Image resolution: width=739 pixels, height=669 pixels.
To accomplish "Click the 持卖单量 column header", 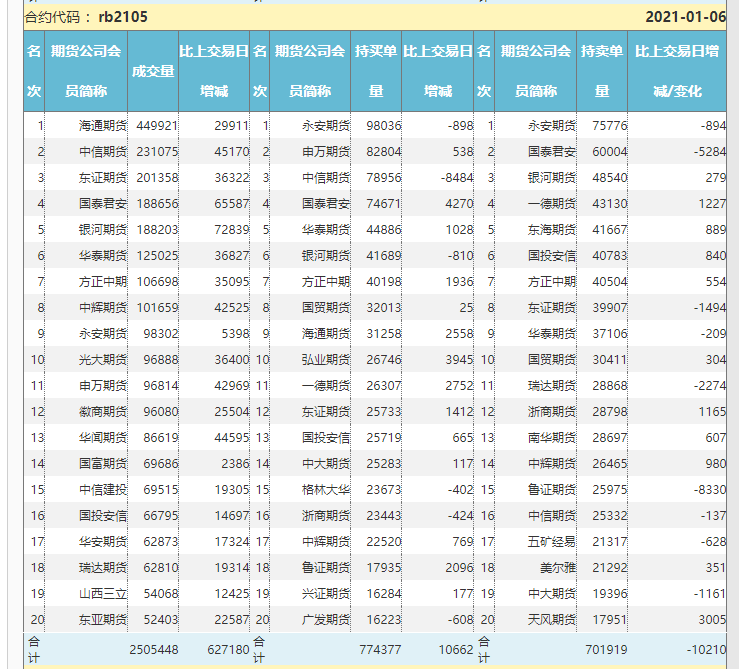I will (602, 71).
